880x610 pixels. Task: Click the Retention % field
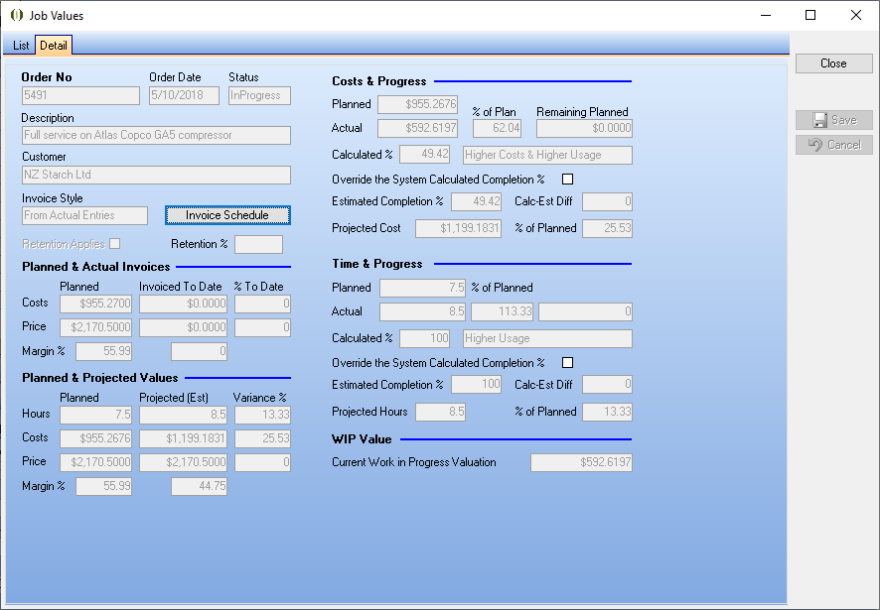click(258, 244)
